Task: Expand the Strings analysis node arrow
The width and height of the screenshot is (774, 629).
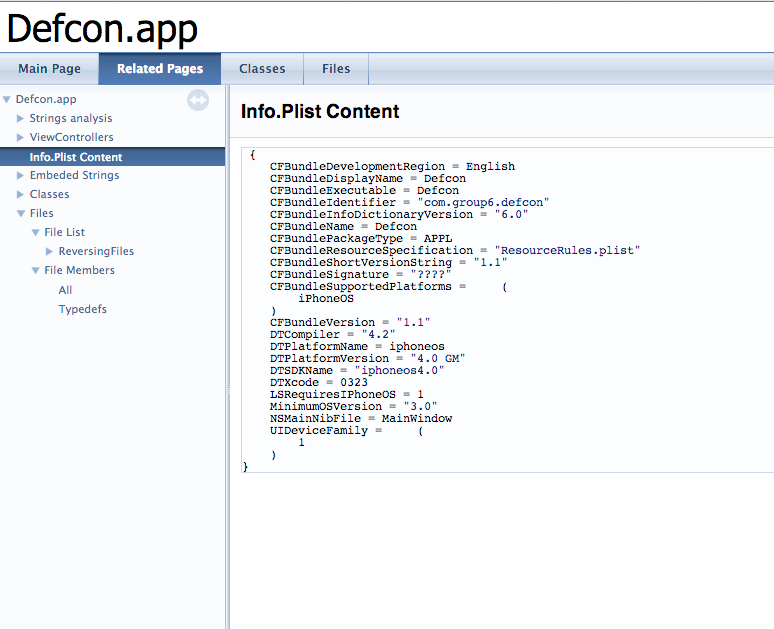Action: coord(20,119)
